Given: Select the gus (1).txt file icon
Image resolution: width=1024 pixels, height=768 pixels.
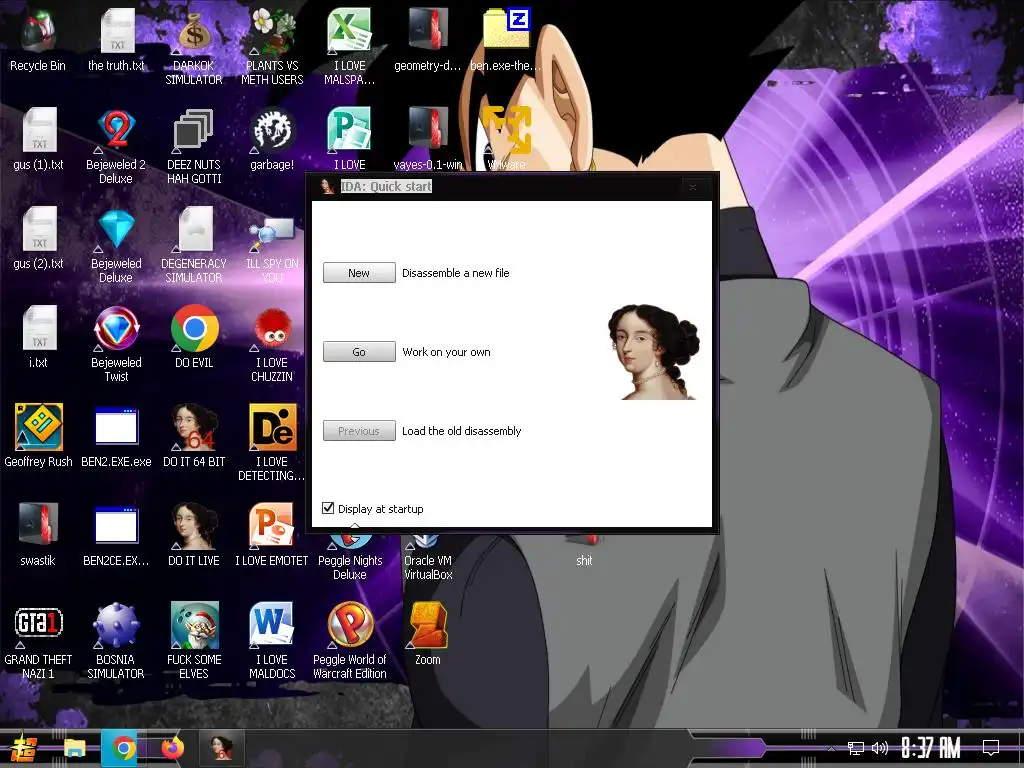Looking at the screenshot, I should (39, 130).
